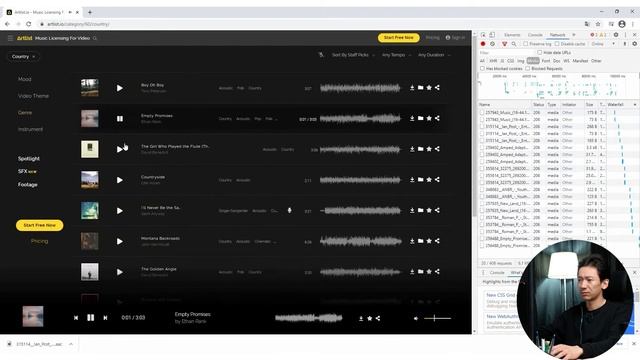Stop recording the network log

pos(483,44)
